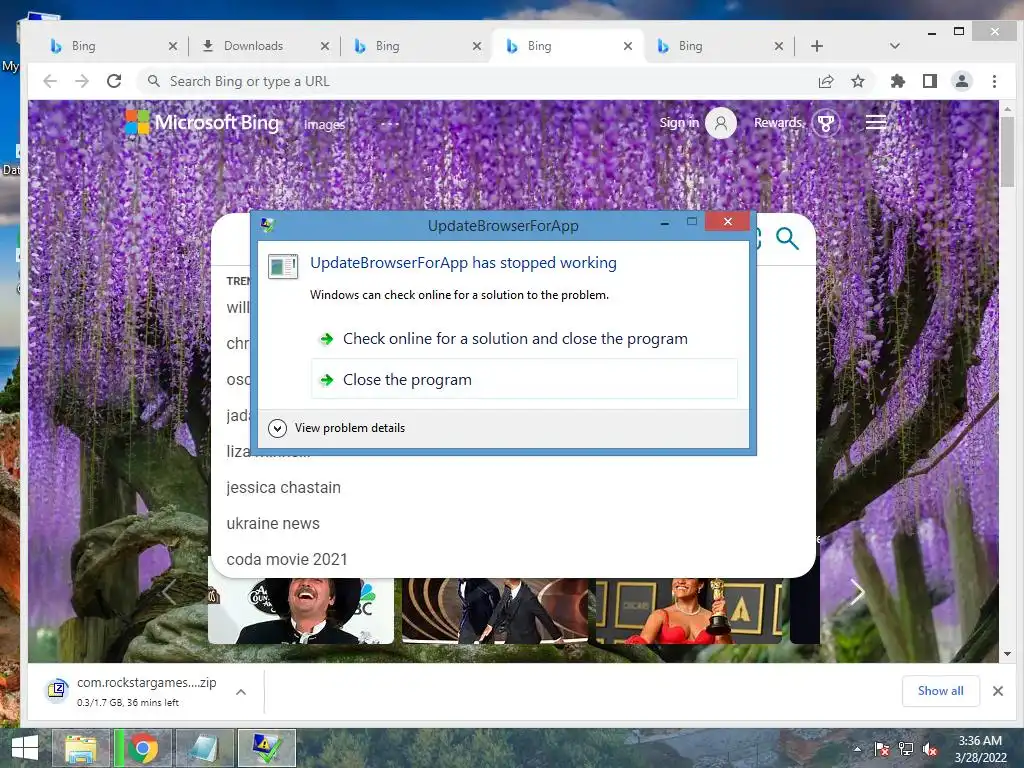Image resolution: width=1024 pixels, height=768 pixels.
Task: Click the muted volume tray icon
Action: tap(930, 749)
